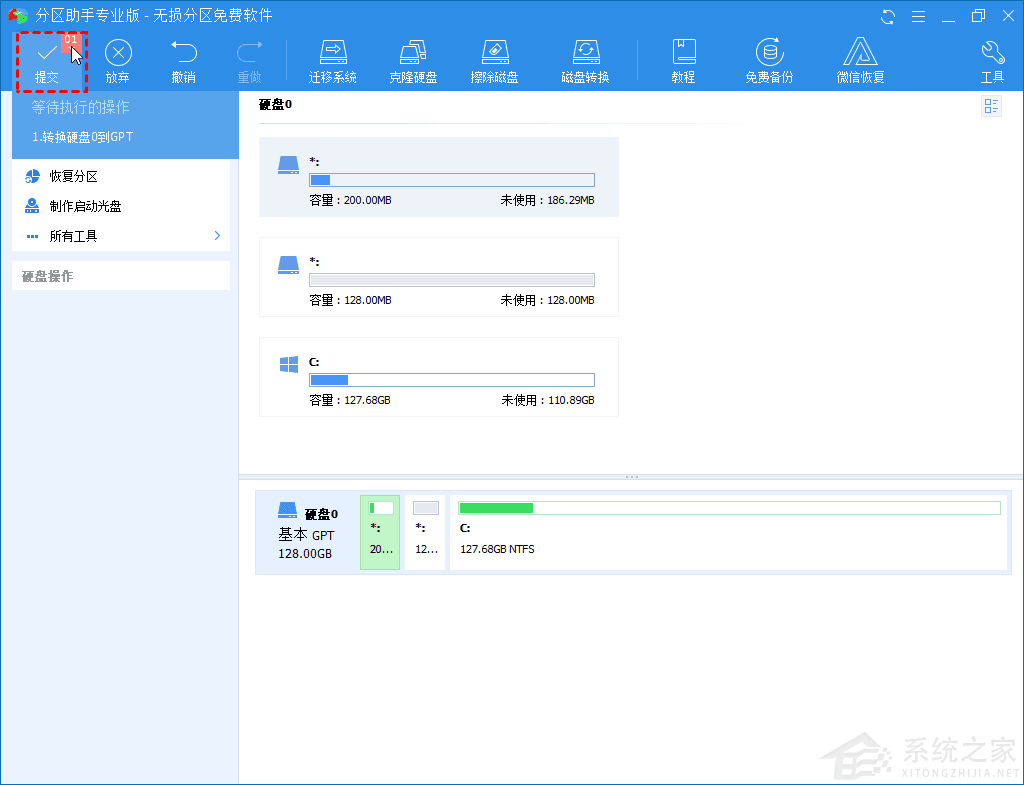Click the refresh icon in title bar
Viewport: 1024px width, 785px height.
[888, 16]
